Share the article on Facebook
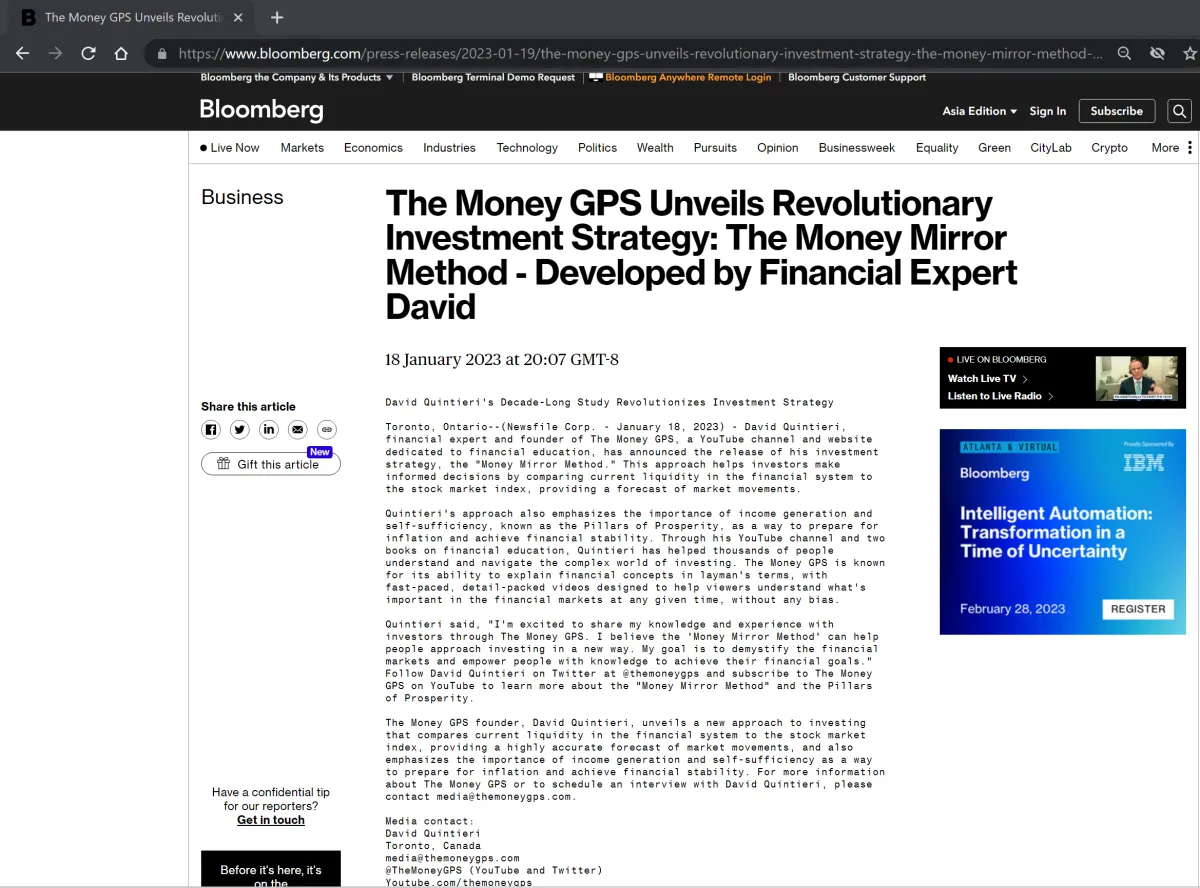The width and height of the screenshot is (1200, 888). coord(211,429)
